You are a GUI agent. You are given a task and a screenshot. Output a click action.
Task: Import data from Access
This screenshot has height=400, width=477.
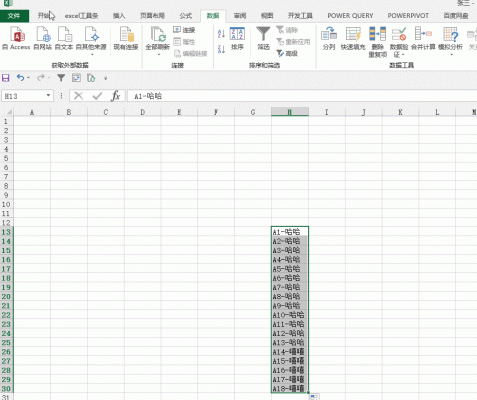[x=16, y=38]
